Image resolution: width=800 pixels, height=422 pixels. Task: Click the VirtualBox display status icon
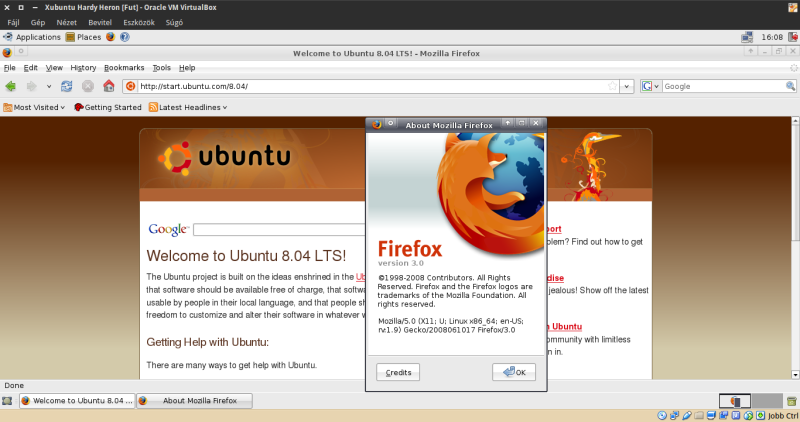point(711,415)
